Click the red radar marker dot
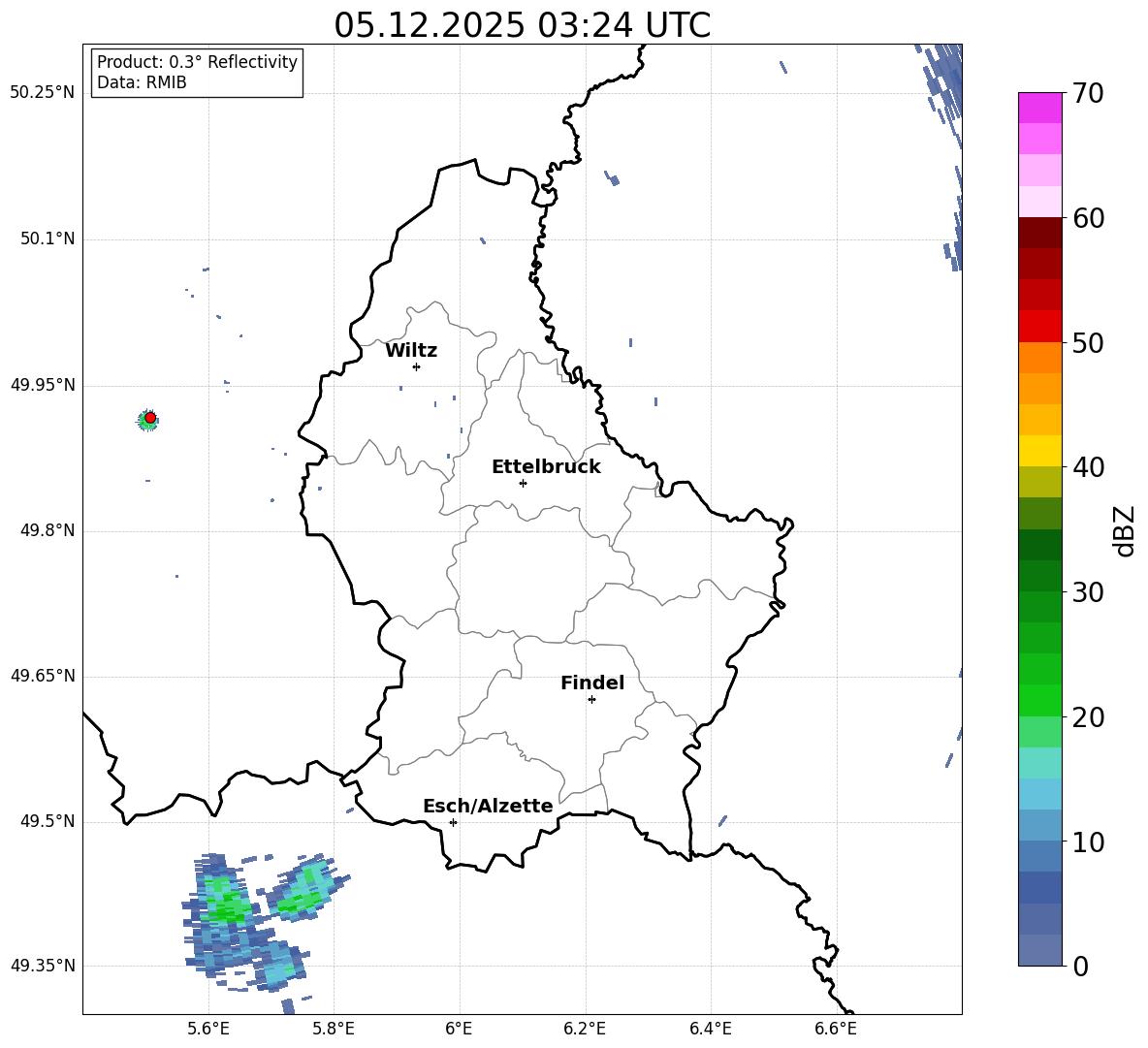This screenshot has width=1148, height=1048. coord(150,418)
